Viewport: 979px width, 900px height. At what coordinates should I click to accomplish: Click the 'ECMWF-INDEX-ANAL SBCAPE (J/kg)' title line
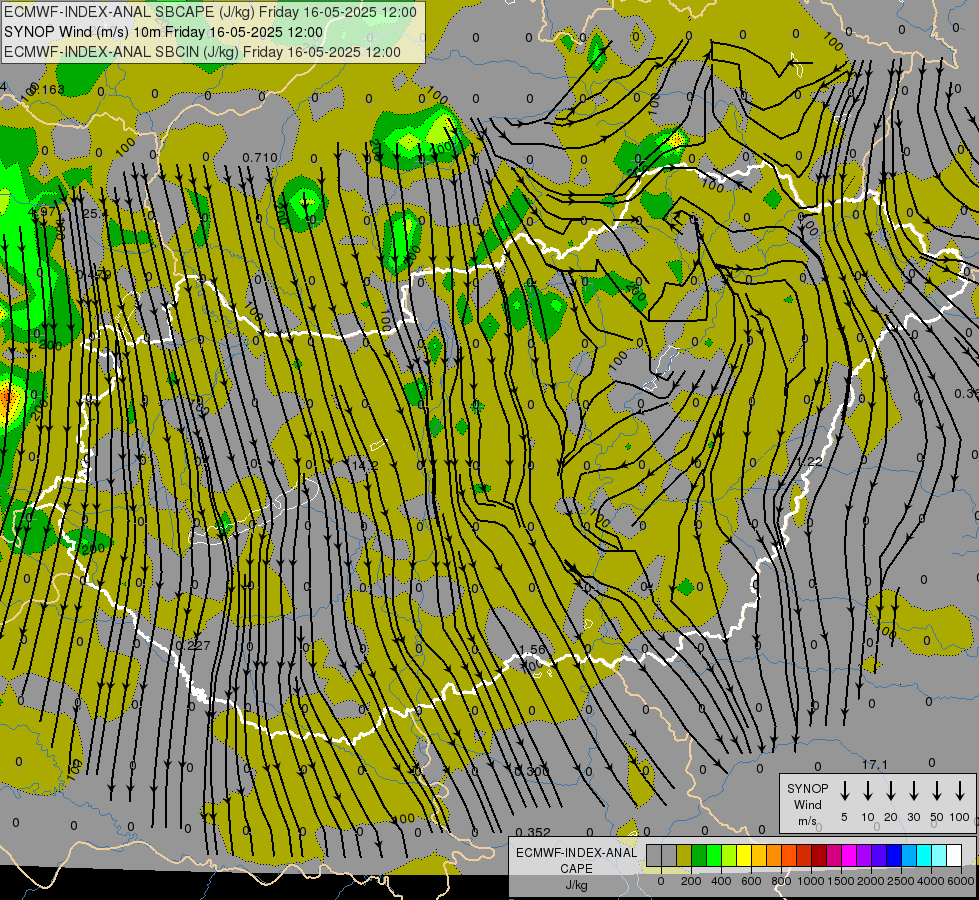click(x=210, y=12)
